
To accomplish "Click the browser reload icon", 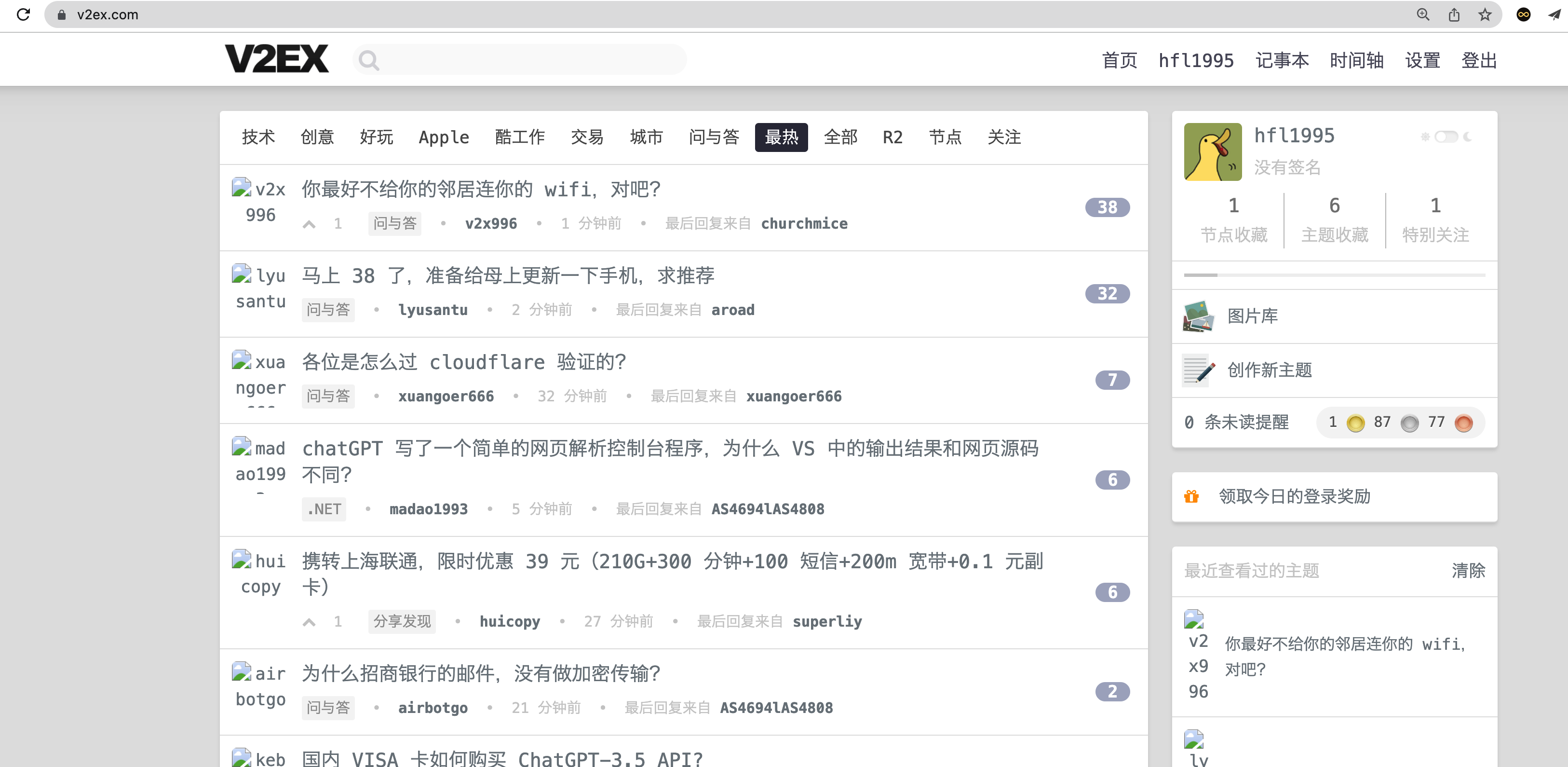I will (x=23, y=14).
